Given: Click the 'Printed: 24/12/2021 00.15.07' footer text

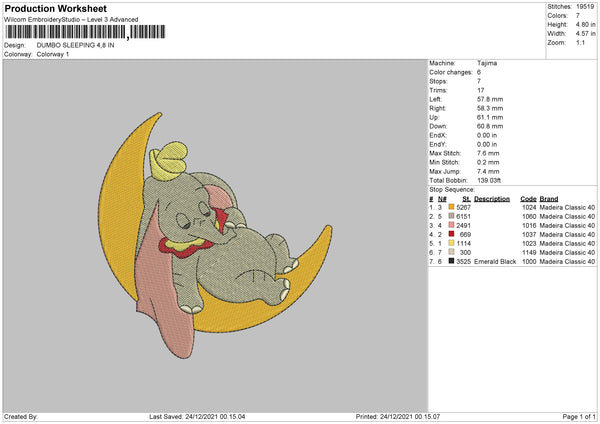Looking at the screenshot, I should pos(398,416).
